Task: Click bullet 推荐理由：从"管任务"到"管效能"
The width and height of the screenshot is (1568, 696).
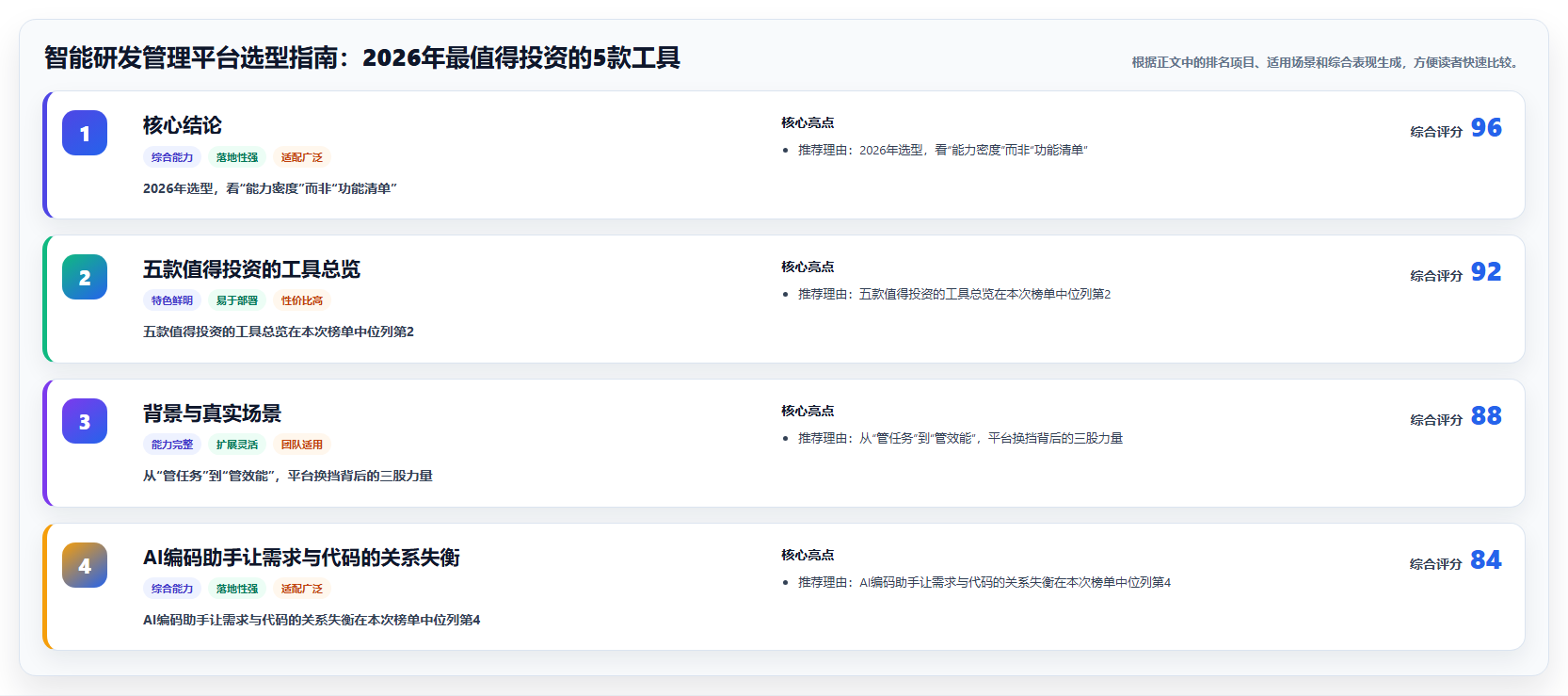Action: (x=961, y=438)
